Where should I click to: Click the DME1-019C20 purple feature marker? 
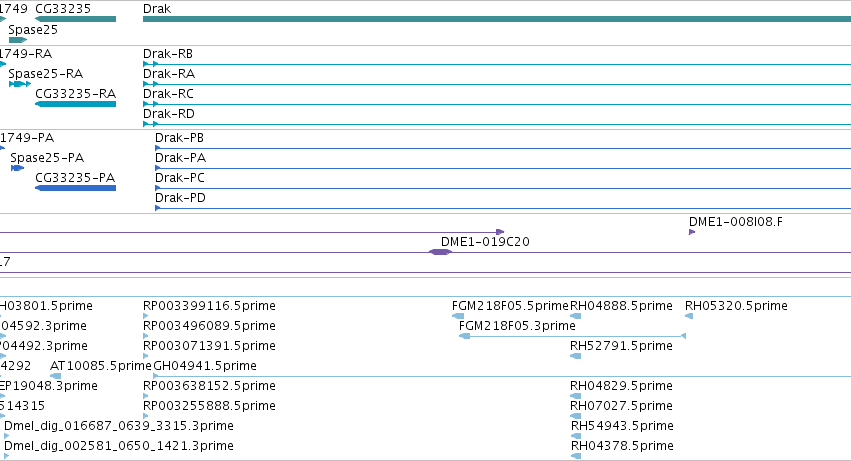pyautogui.click(x=440, y=252)
